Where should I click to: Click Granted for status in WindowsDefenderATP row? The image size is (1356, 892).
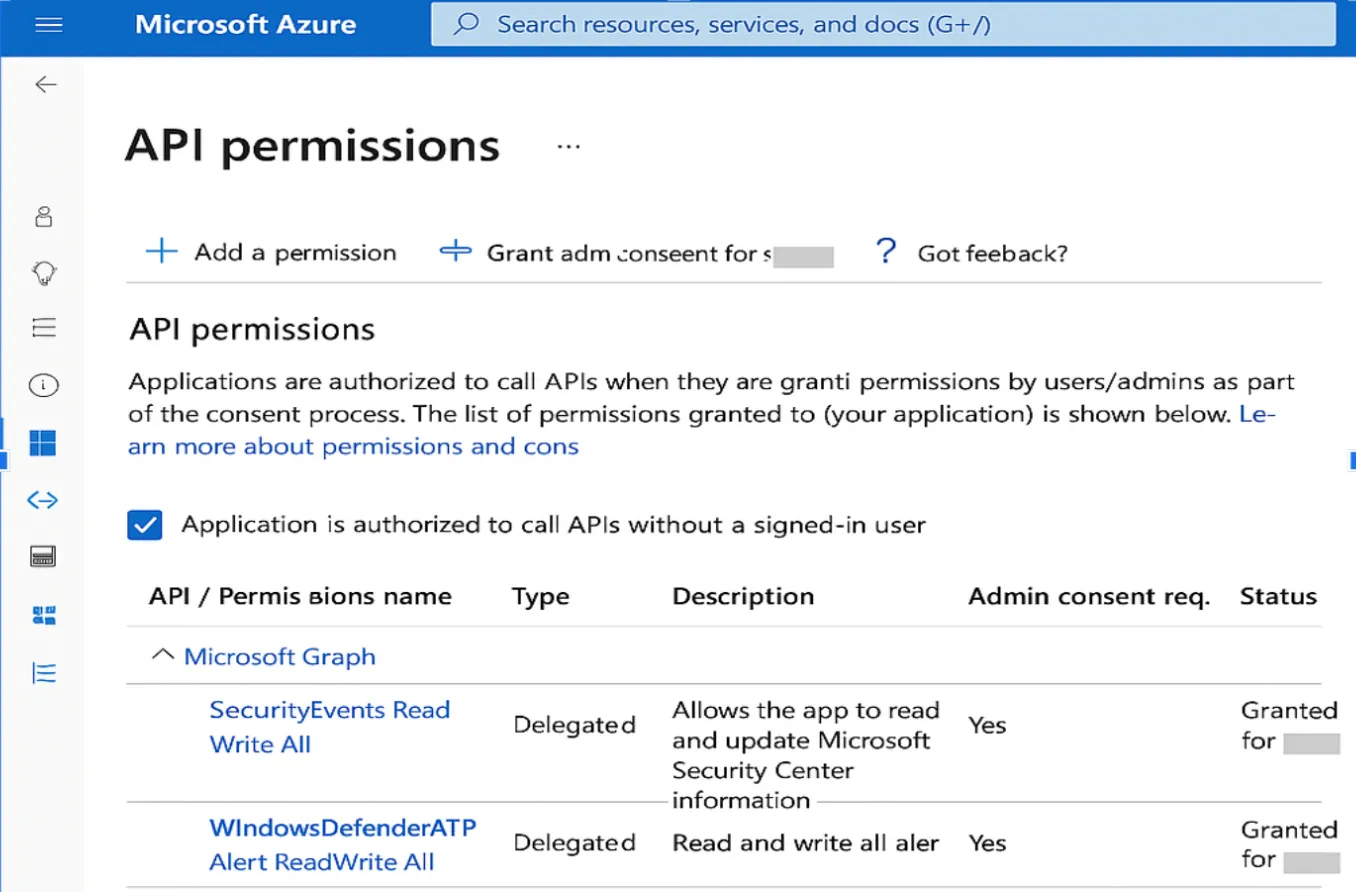tap(1289, 845)
